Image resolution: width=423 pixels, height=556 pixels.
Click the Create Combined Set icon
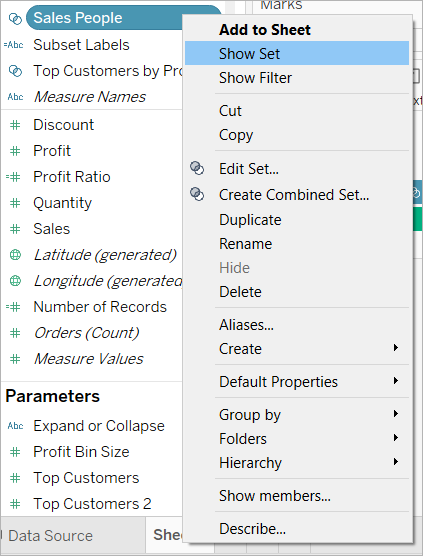click(x=197, y=194)
